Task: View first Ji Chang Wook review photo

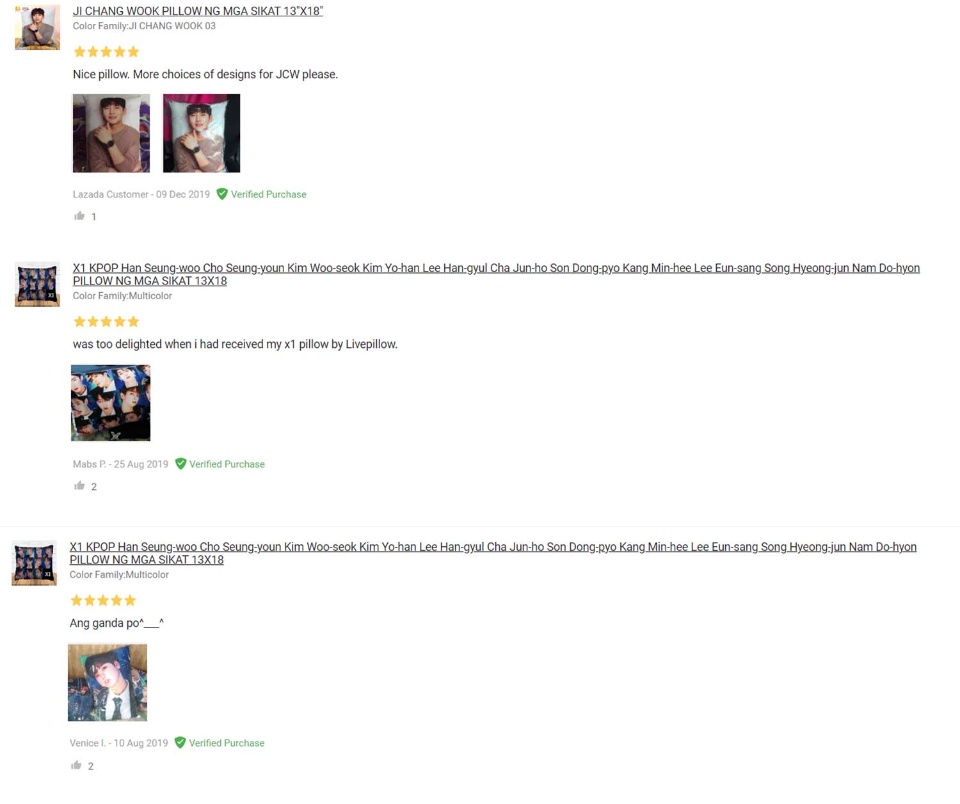Action: (x=111, y=133)
